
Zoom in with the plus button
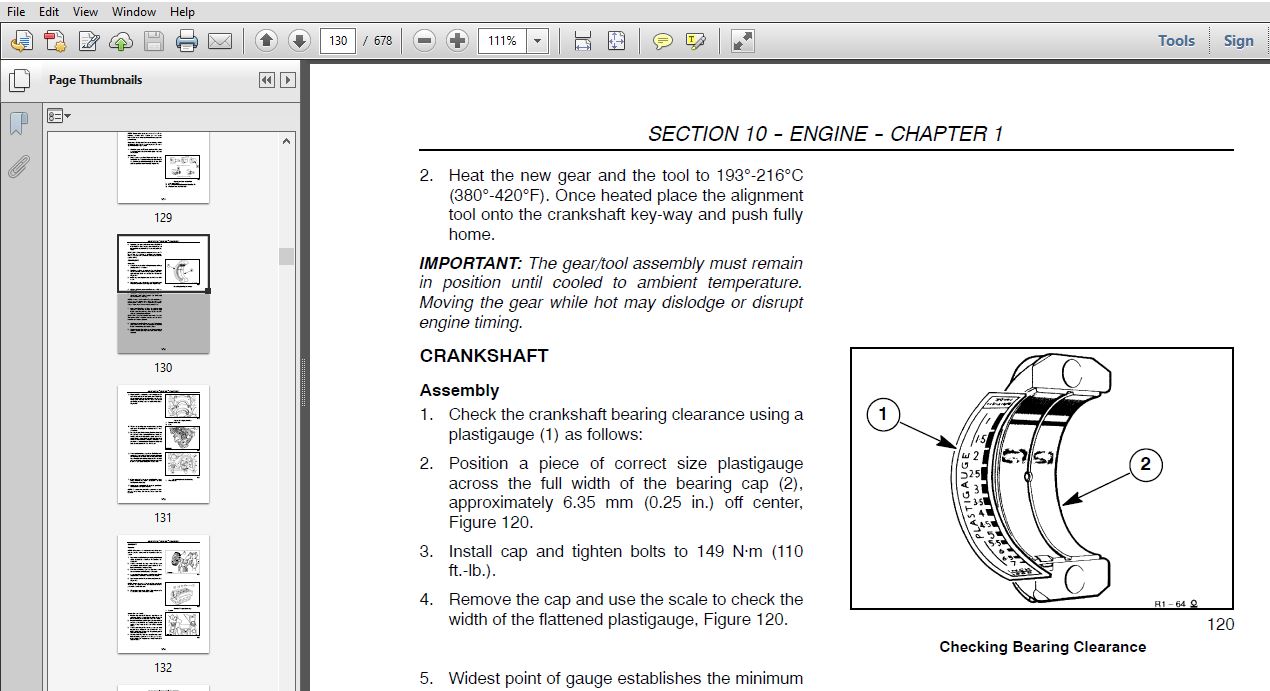tap(458, 41)
